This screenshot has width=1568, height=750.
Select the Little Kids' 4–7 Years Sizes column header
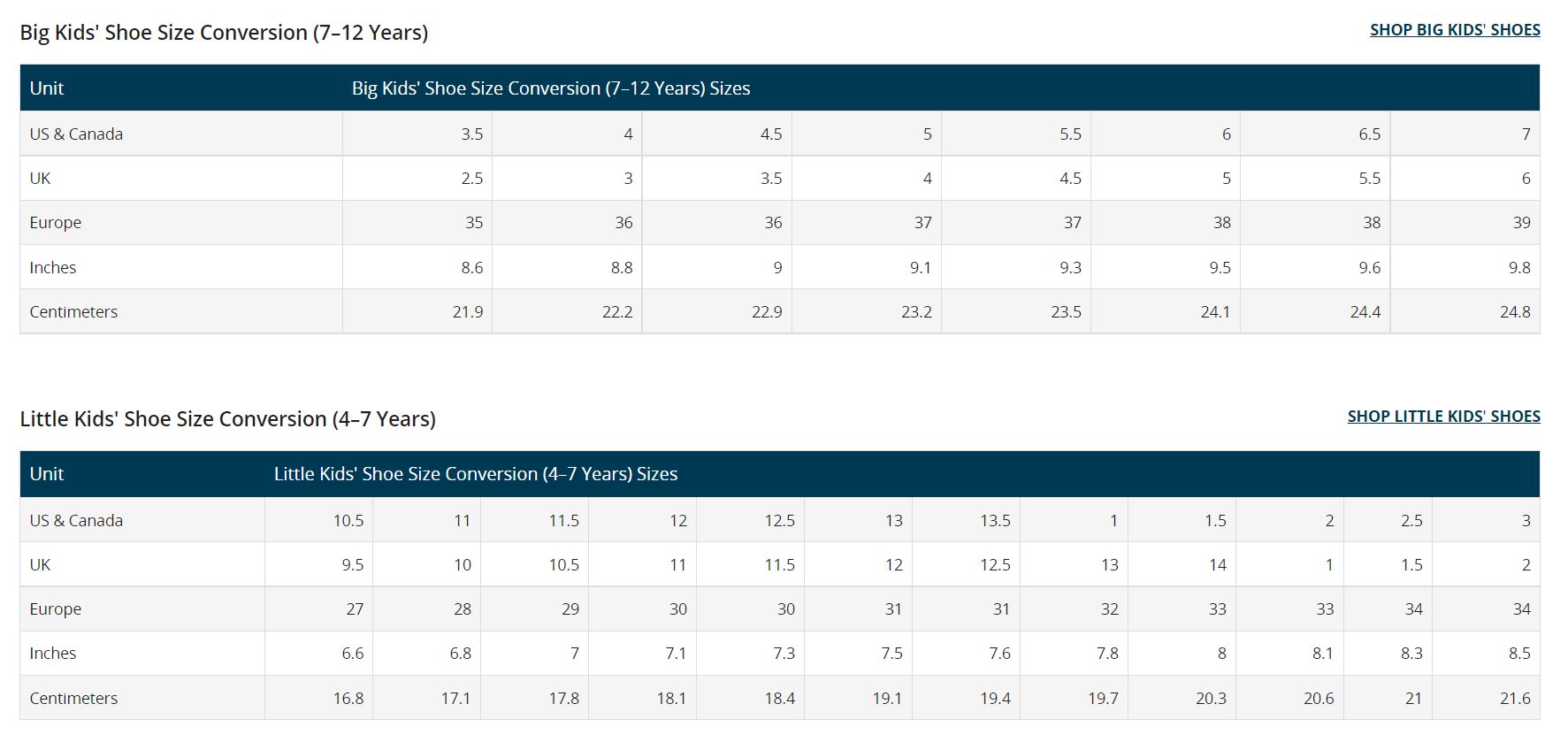pos(475,474)
